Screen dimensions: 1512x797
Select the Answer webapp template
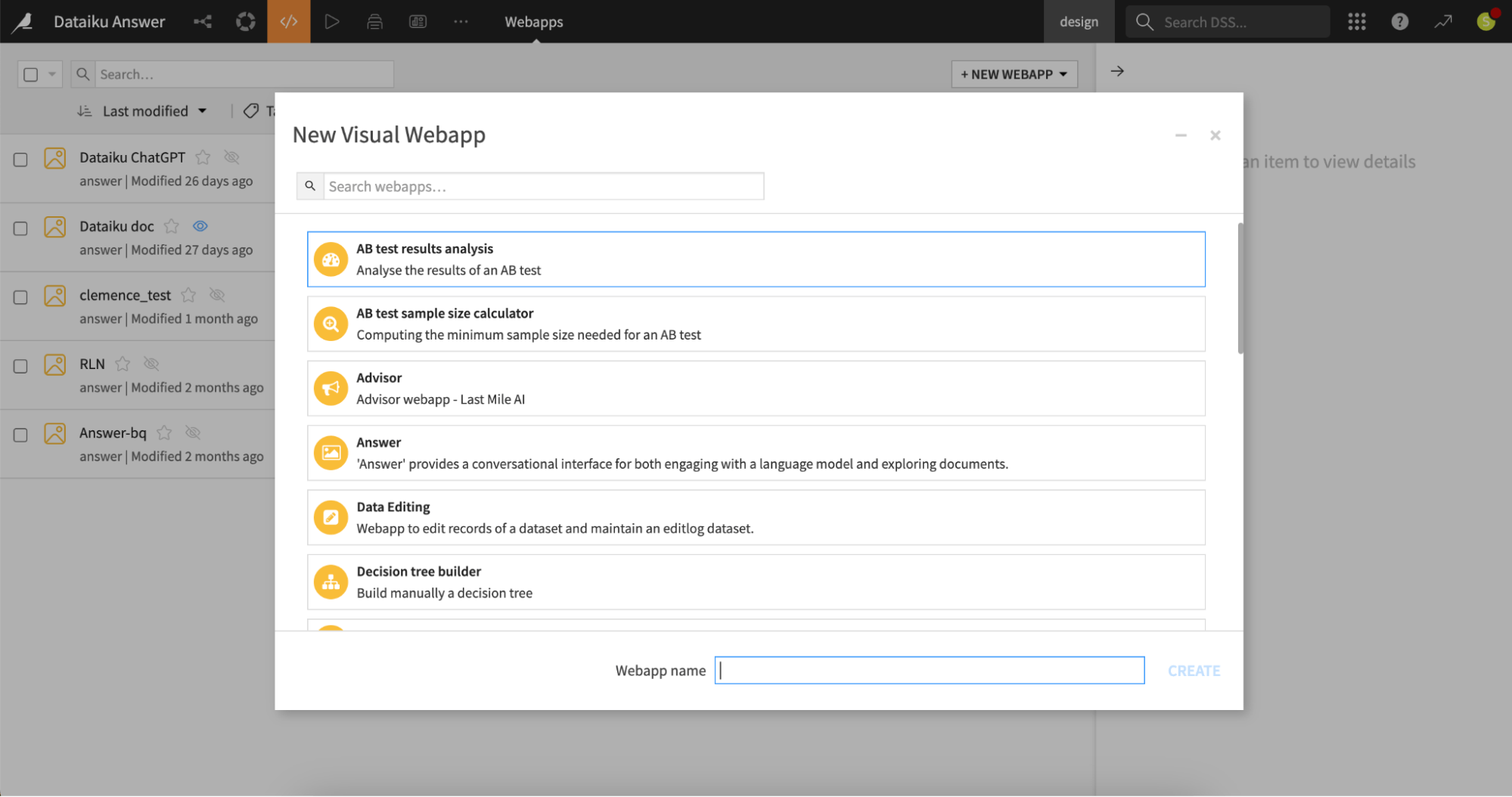coord(755,453)
